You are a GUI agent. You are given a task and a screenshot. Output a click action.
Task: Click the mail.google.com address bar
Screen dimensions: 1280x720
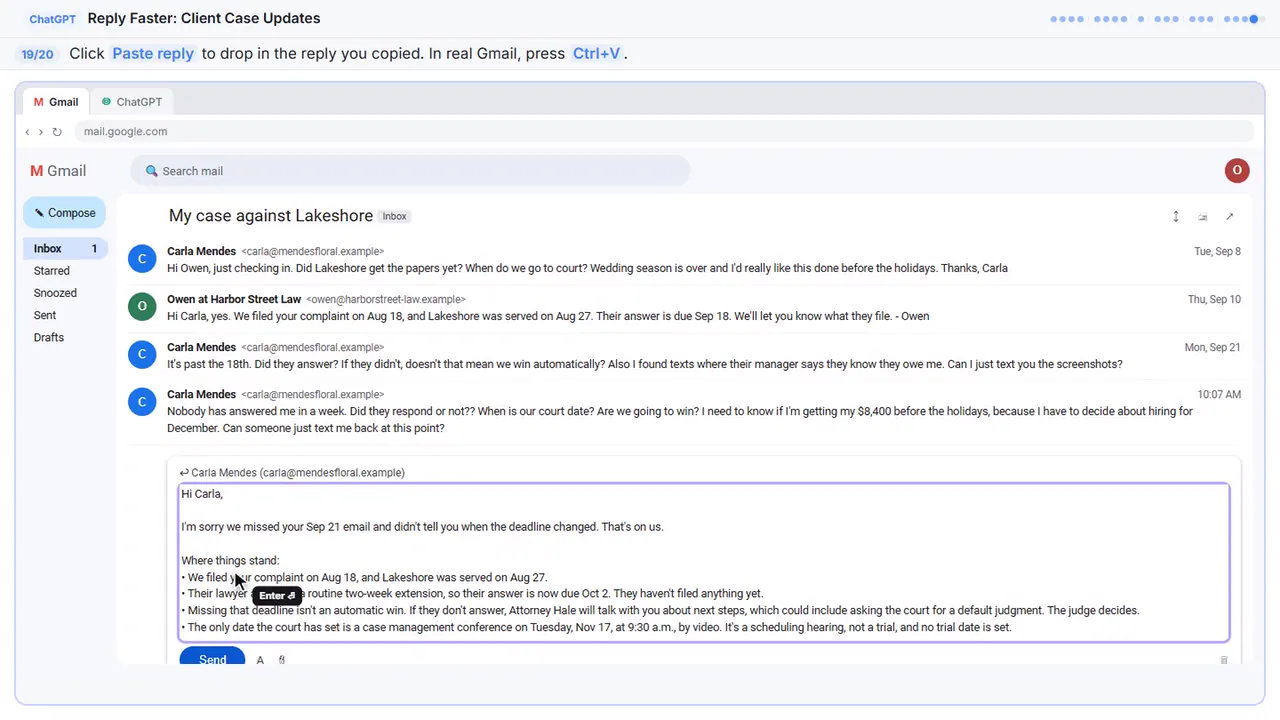point(664,132)
